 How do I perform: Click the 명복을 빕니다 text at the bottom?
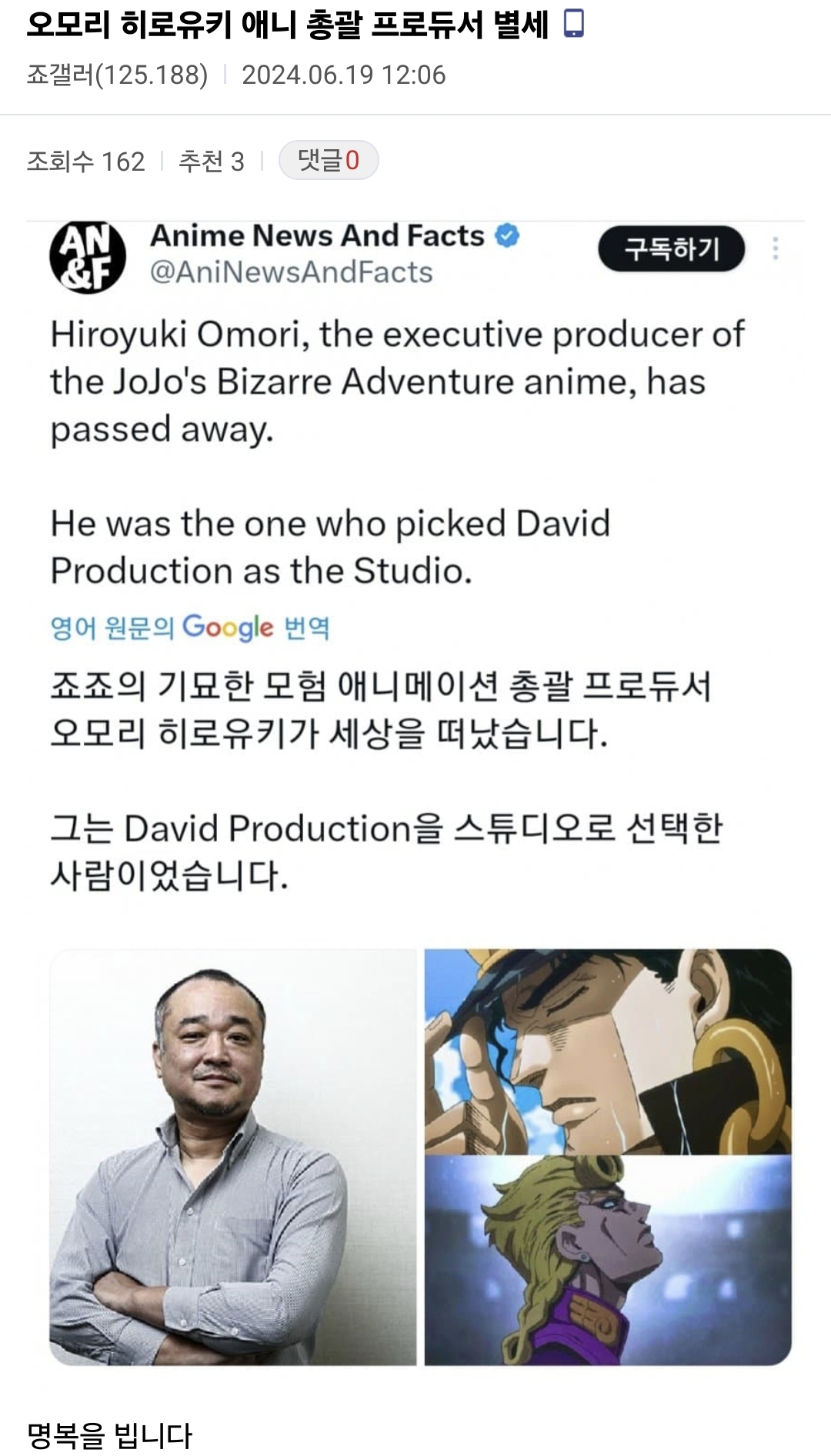[109, 1435]
